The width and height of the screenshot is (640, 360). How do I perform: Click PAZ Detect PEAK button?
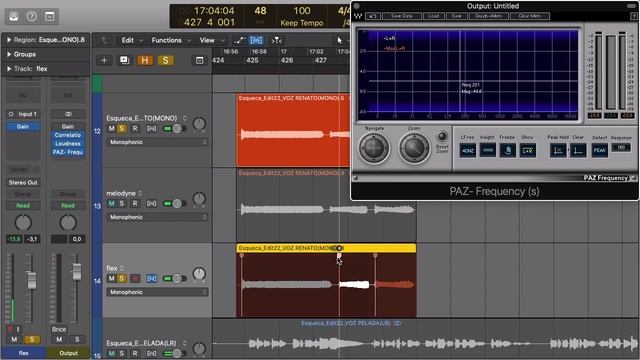[600, 151]
